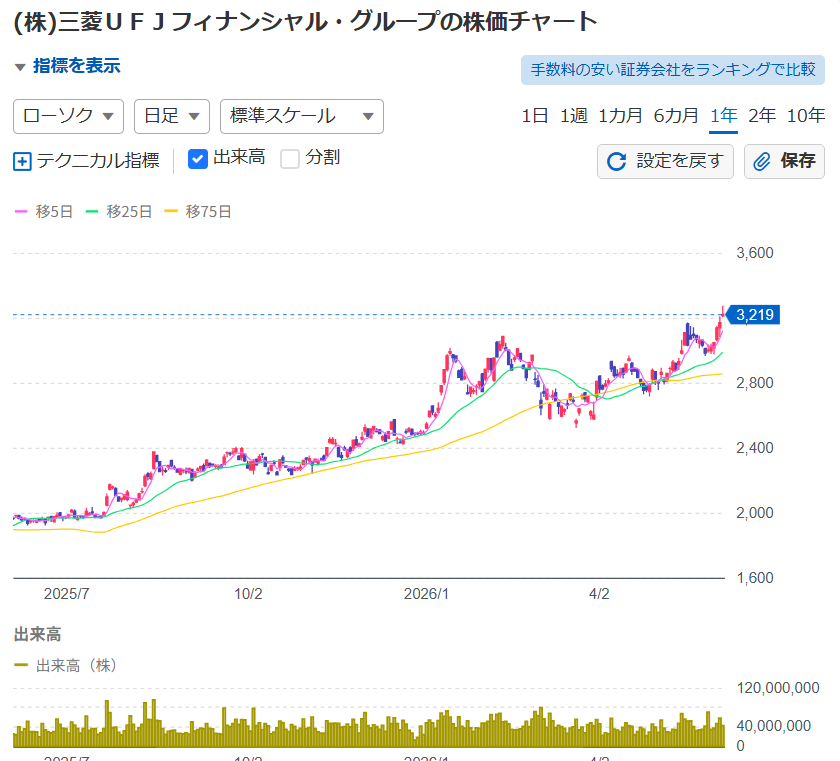
Task: Click the 設定を戻す reset button
Action: (x=665, y=161)
